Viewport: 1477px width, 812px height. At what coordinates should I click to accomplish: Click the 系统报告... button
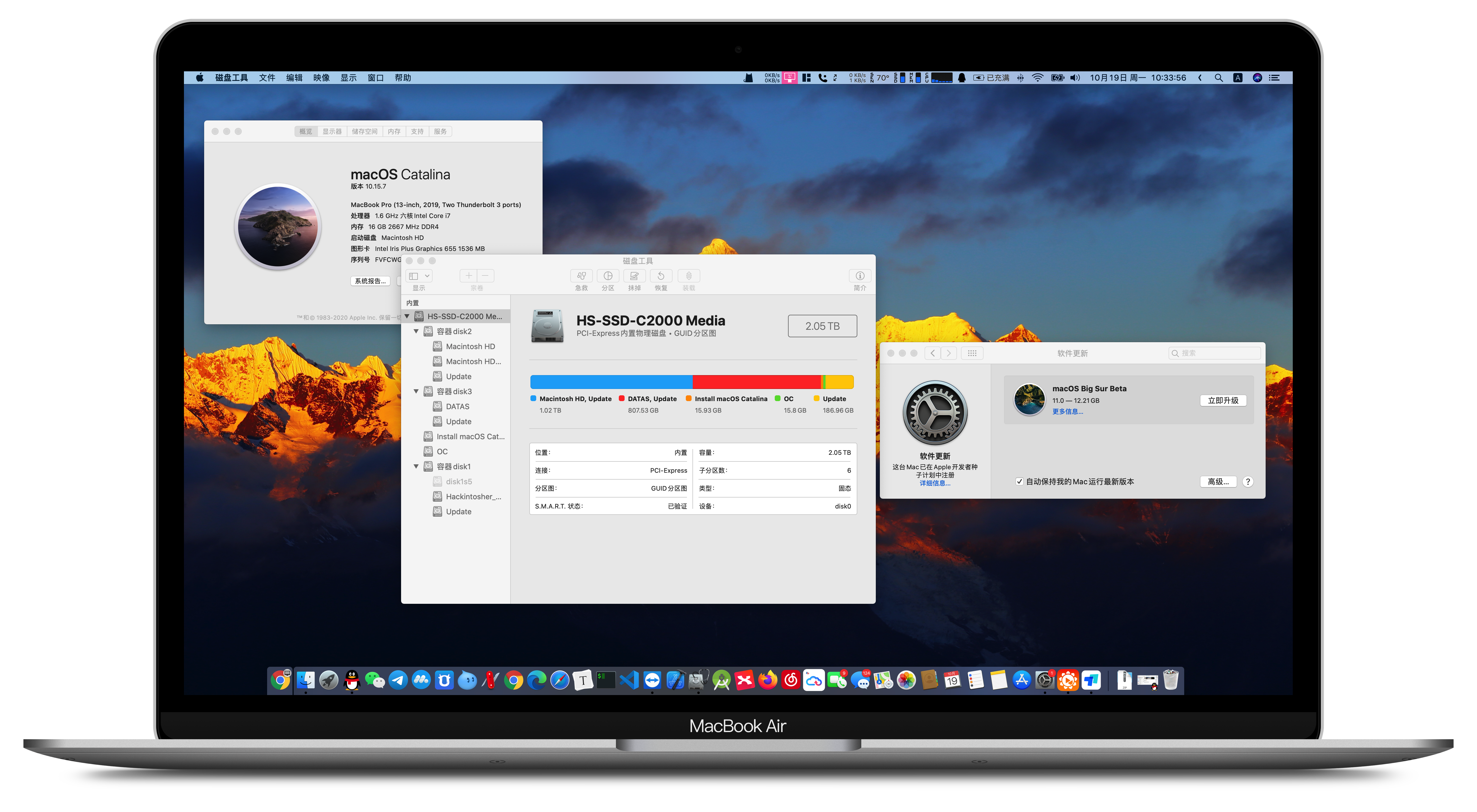click(x=370, y=281)
